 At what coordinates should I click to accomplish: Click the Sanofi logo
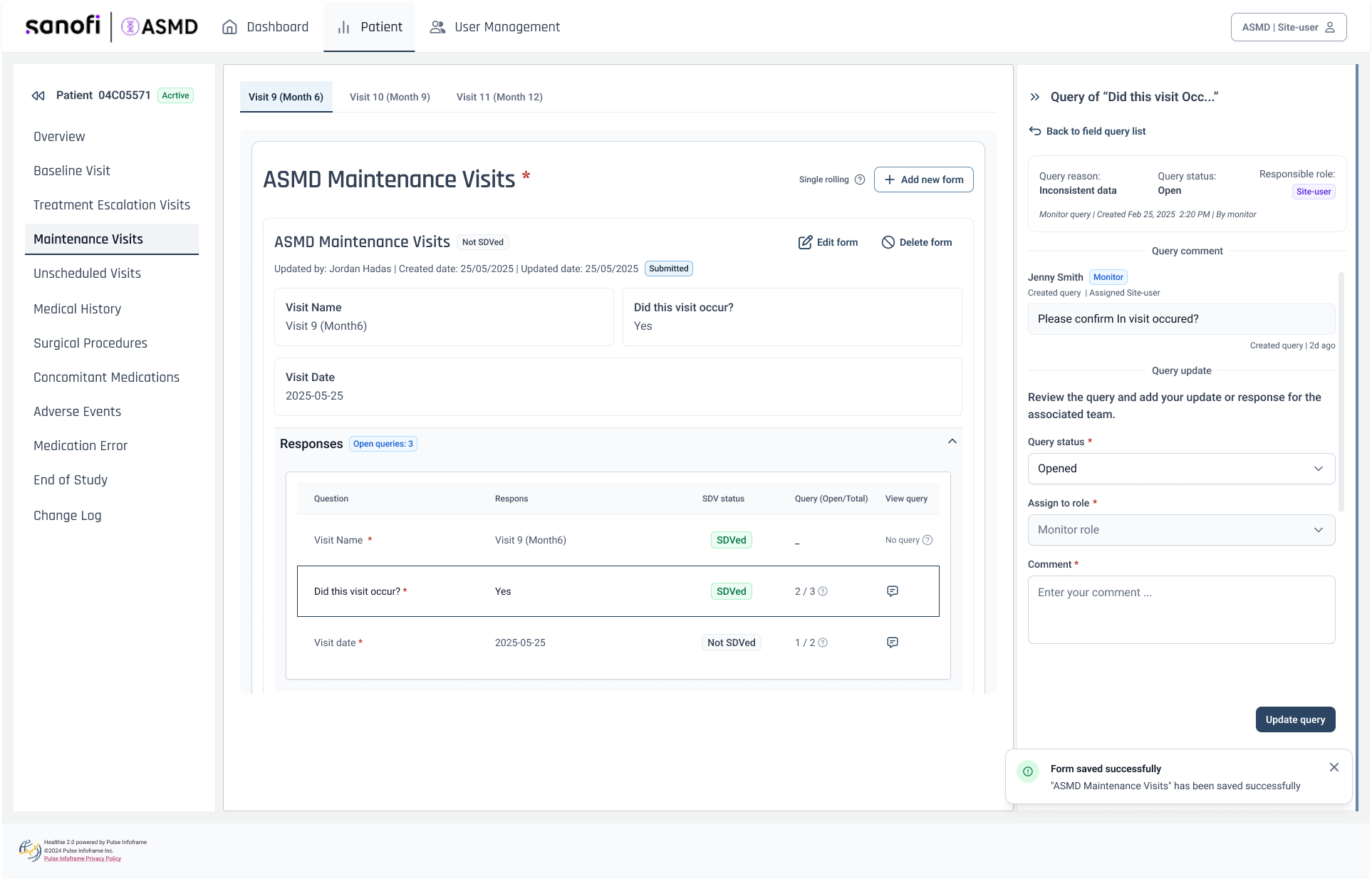point(63,26)
